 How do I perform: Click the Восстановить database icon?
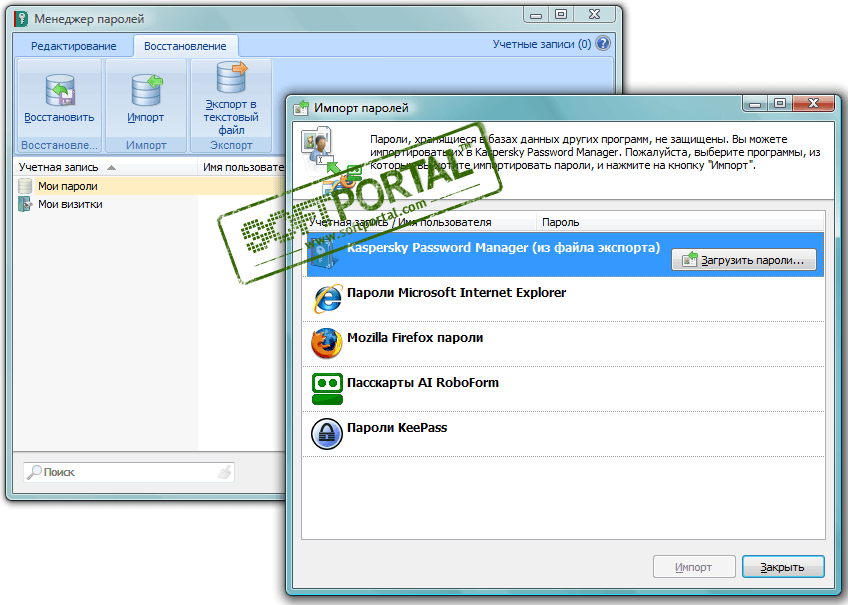tap(60, 90)
